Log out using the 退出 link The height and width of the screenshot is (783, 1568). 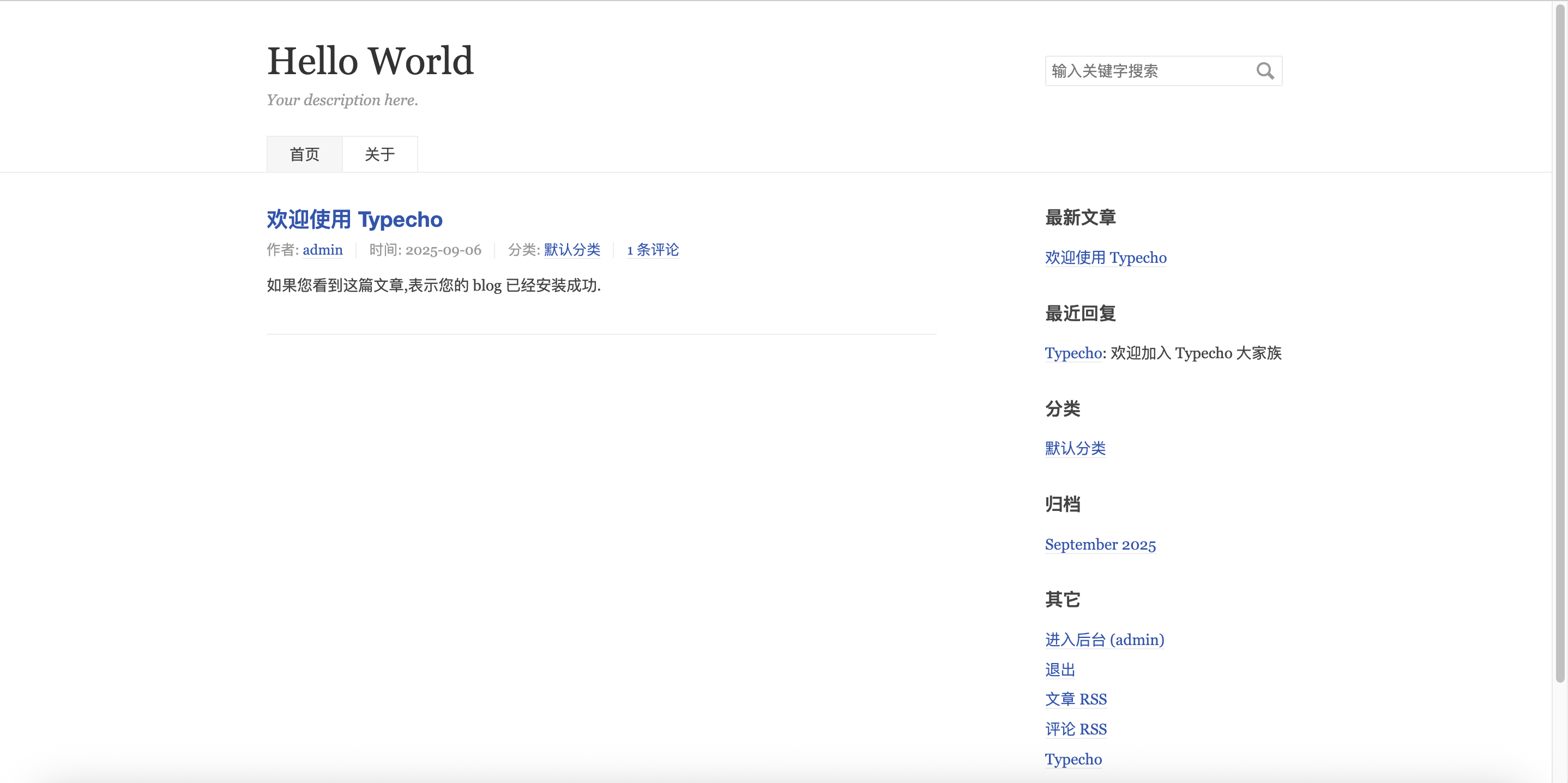1060,670
